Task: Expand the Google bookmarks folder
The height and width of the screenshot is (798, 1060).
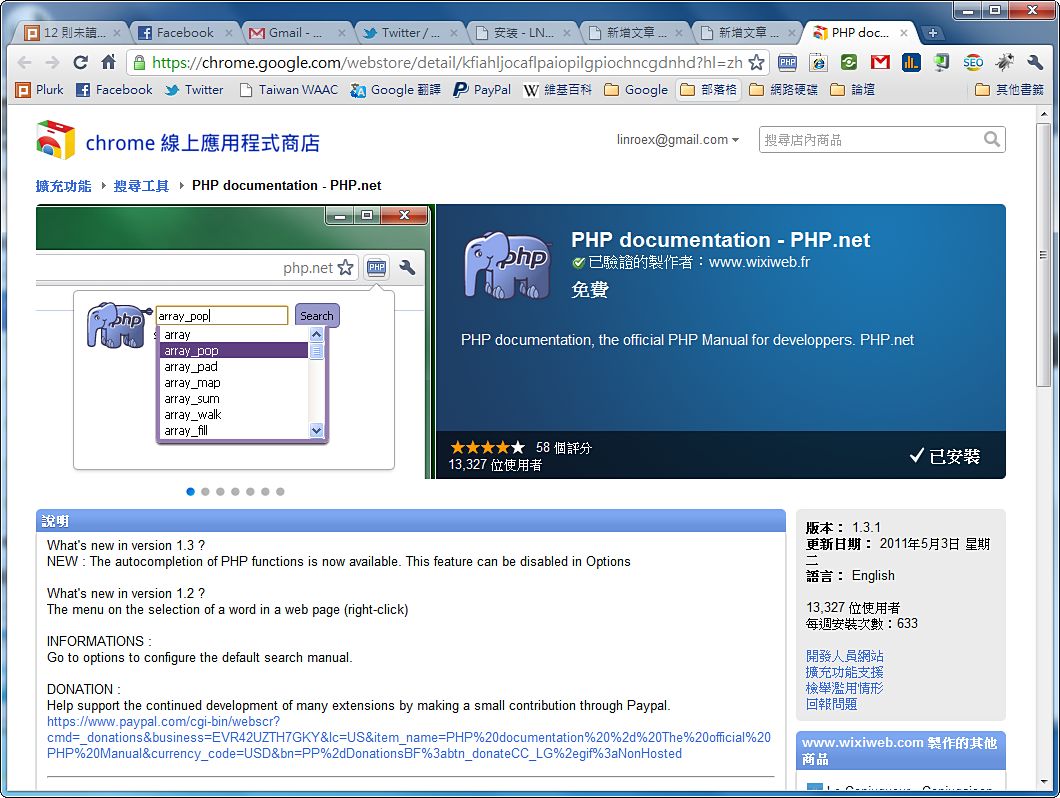Action: click(x=636, y=89)
